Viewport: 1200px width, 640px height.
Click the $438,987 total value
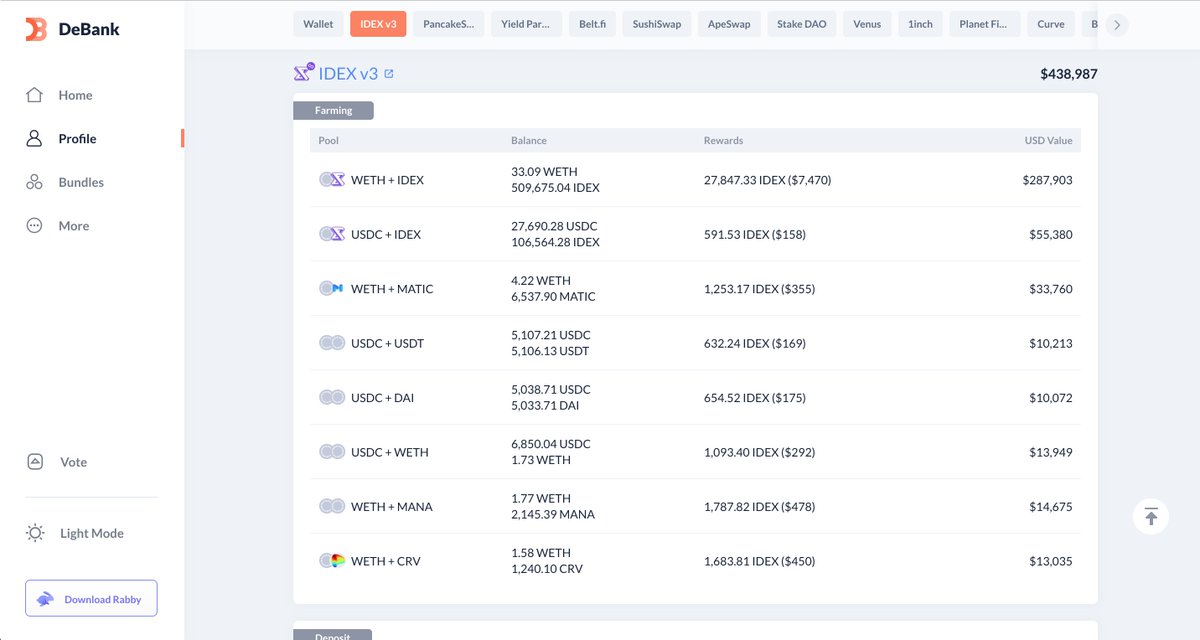1069,74
